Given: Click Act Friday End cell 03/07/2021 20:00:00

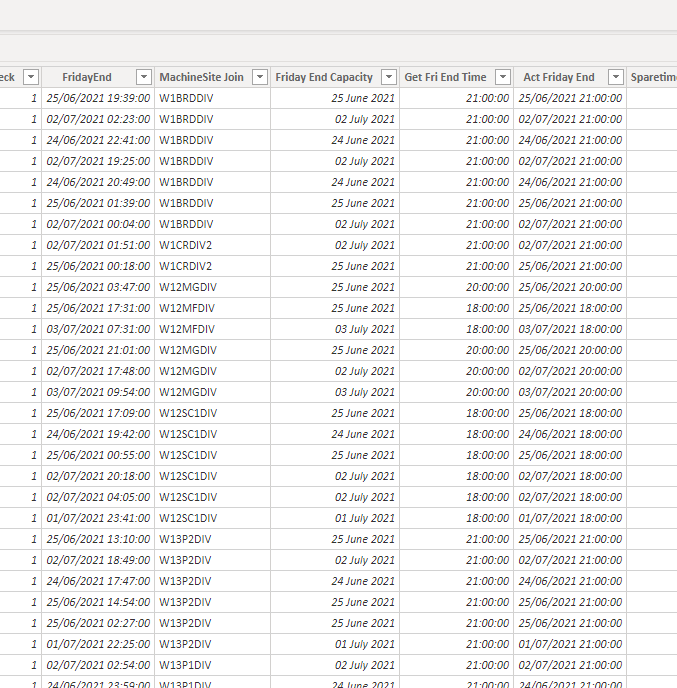Looking at the screenshot, I should coord(570,392).
